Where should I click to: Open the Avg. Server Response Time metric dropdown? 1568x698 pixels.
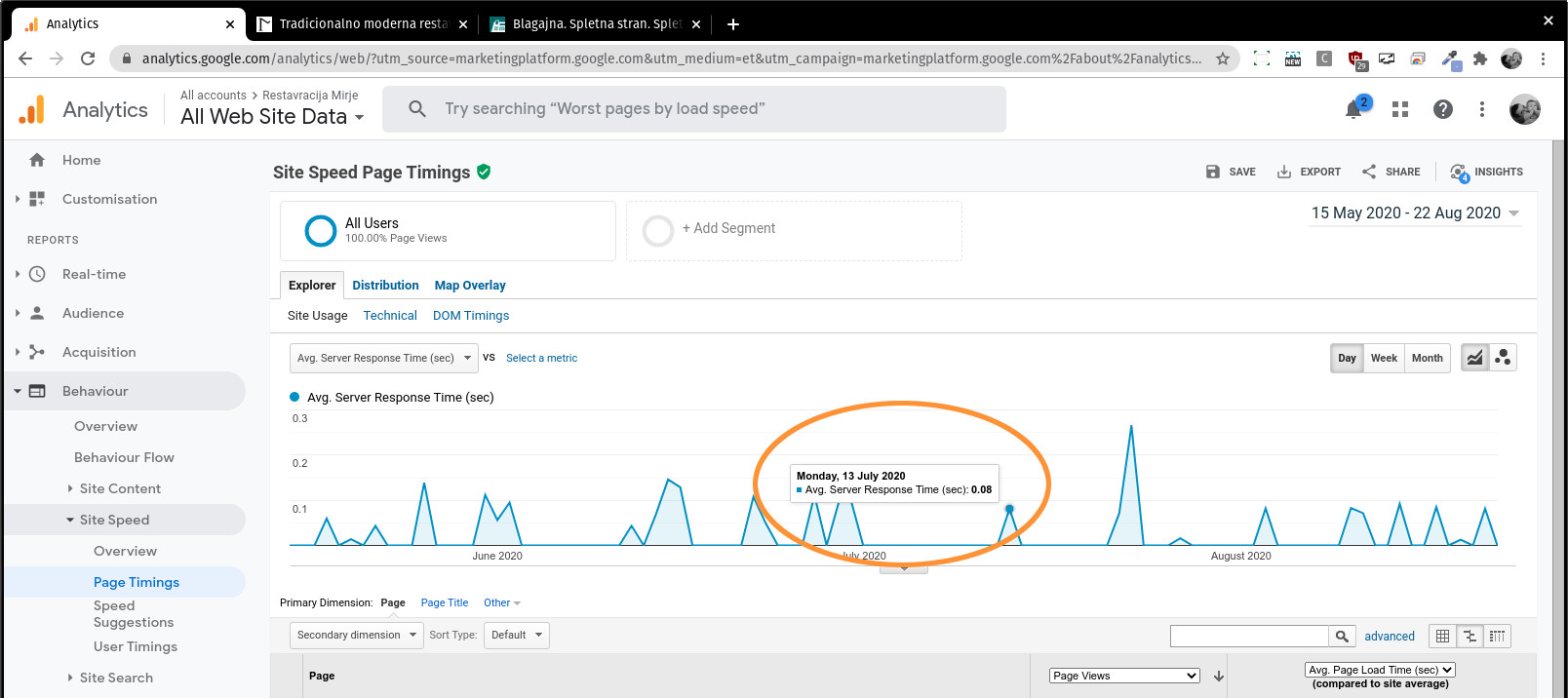point(384,358)
